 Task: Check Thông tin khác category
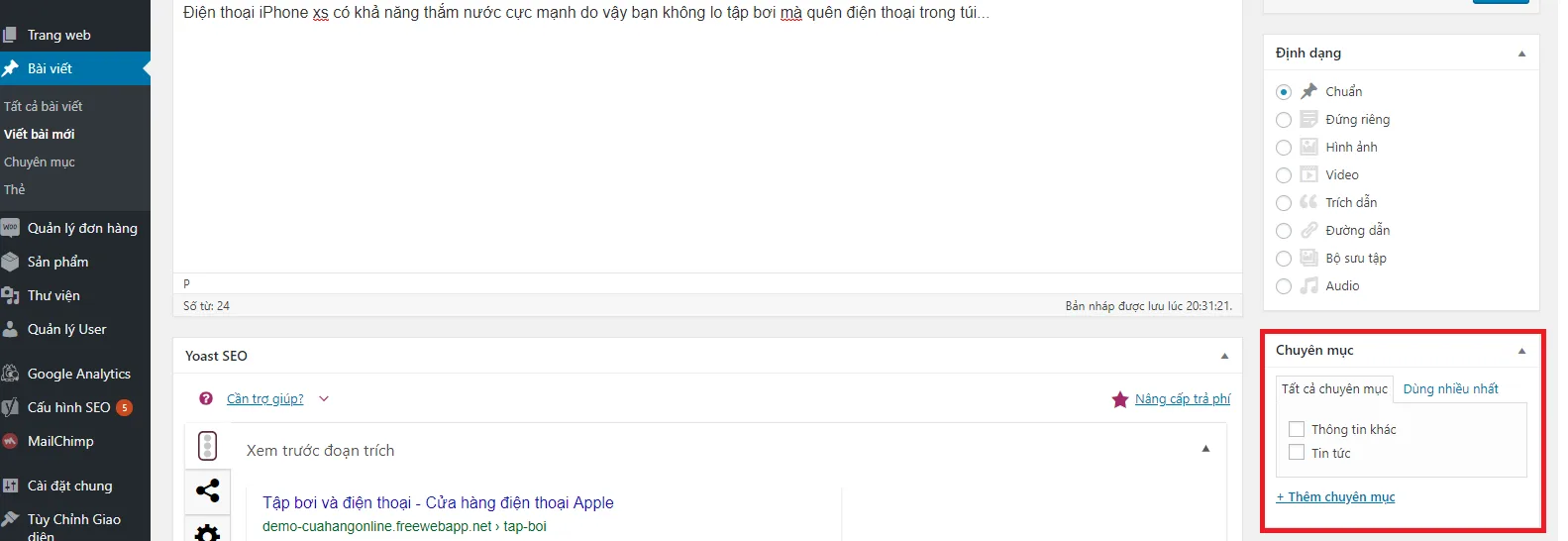(x=1297, y=429)
